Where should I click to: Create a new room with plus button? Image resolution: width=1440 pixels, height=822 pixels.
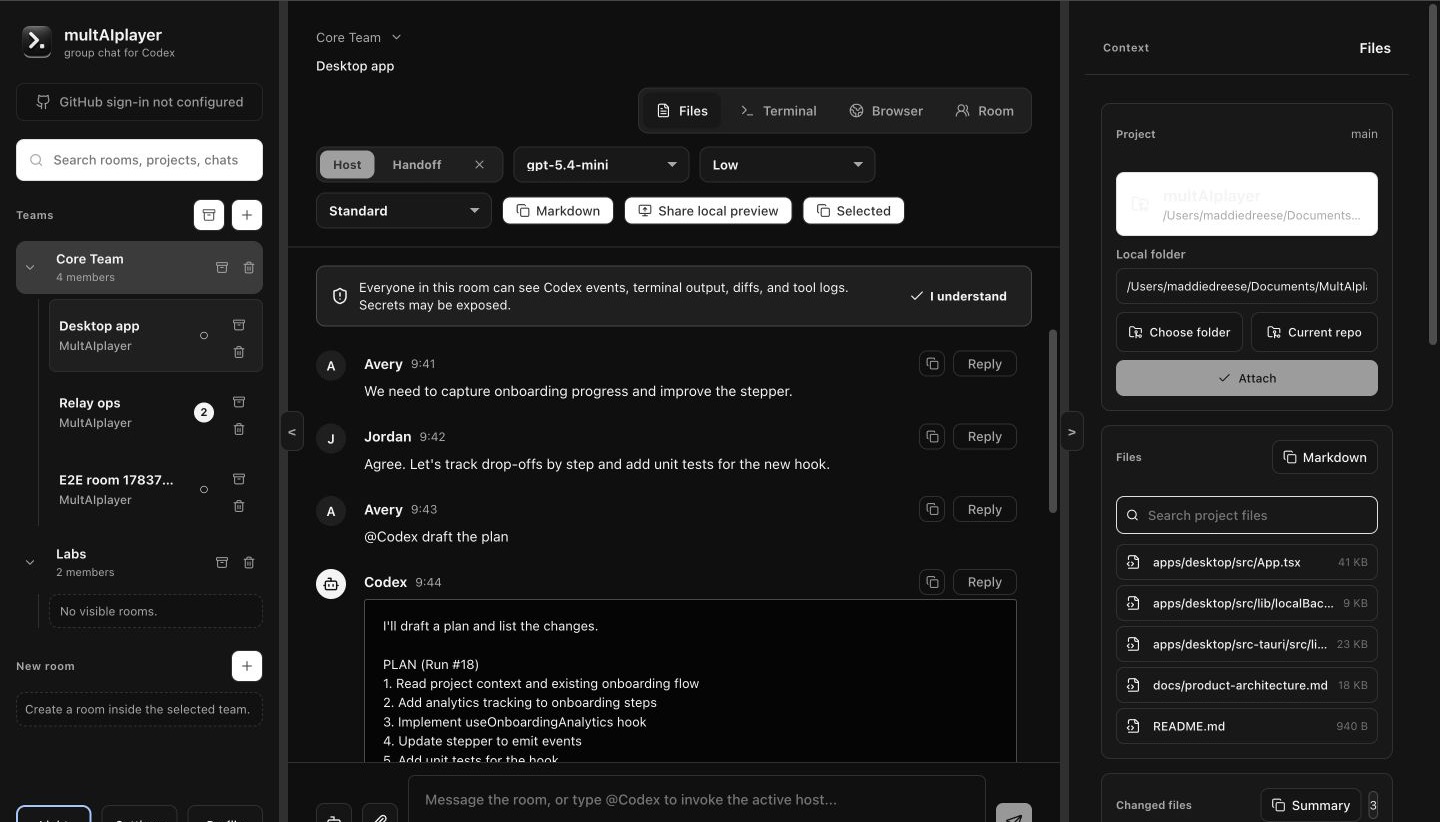tap(247, 666)
